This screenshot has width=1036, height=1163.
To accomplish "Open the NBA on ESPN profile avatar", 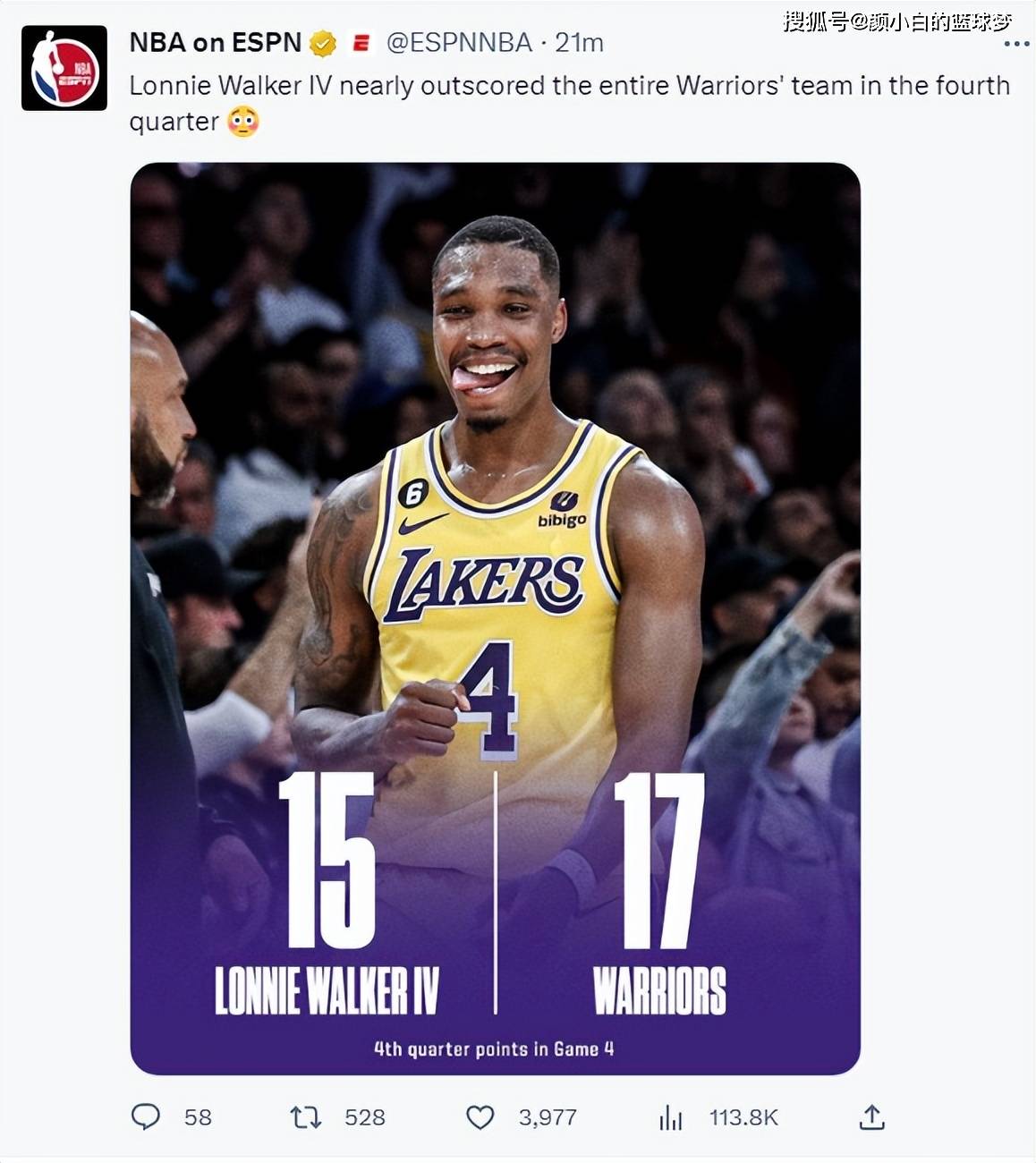I will pyautogui.click(x=64, y=68).
